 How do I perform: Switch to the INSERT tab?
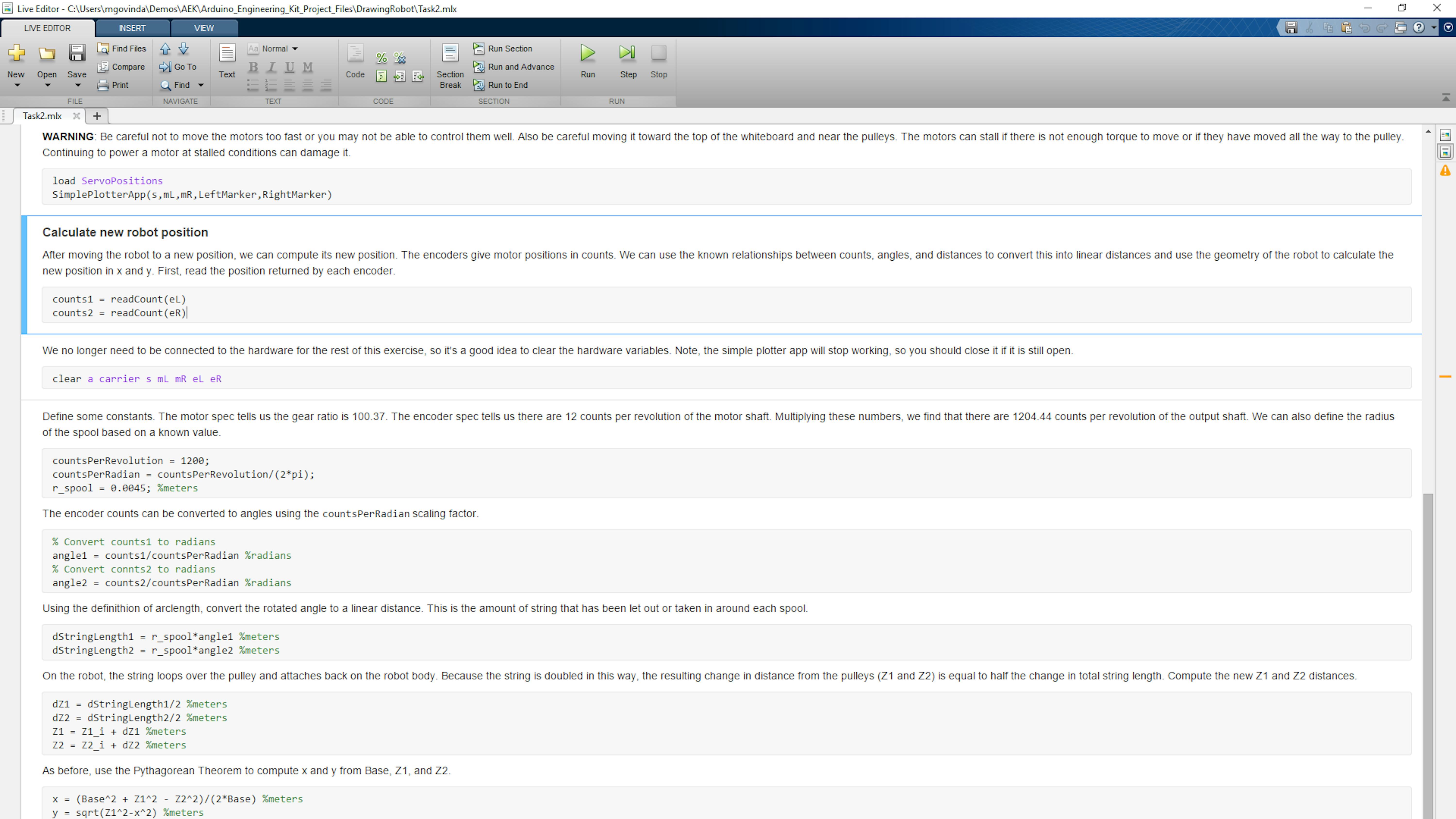click(132, 28)
